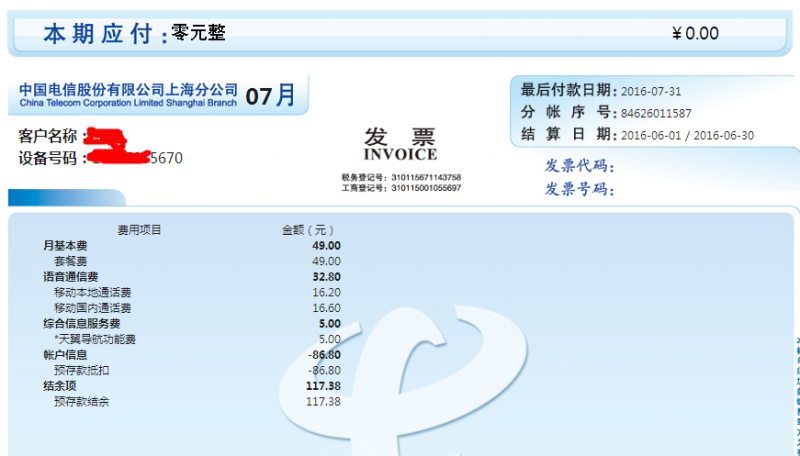
Task: Click the 移动国内通话费 row label
Action: click(x=92, y=308)
